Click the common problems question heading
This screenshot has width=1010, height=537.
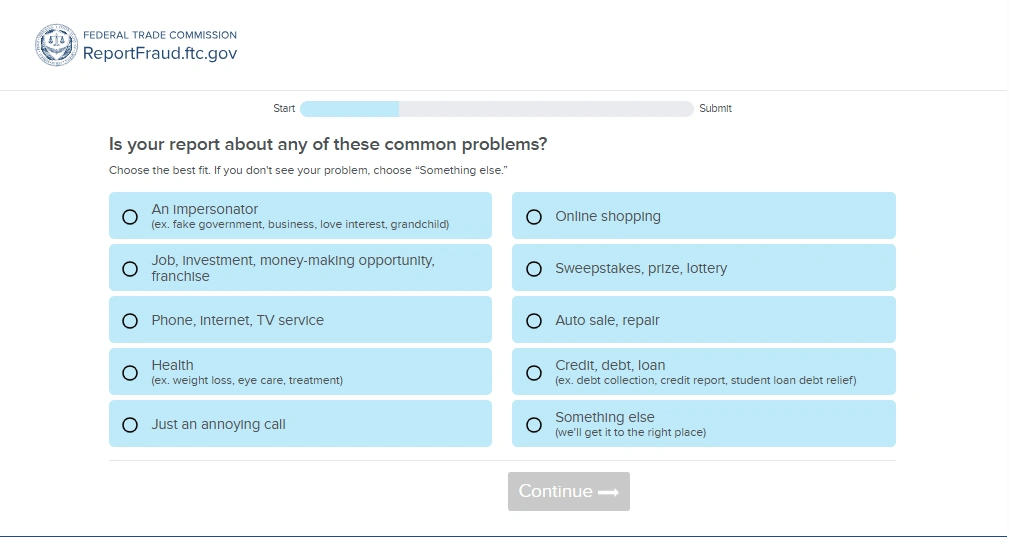point(328,144)
